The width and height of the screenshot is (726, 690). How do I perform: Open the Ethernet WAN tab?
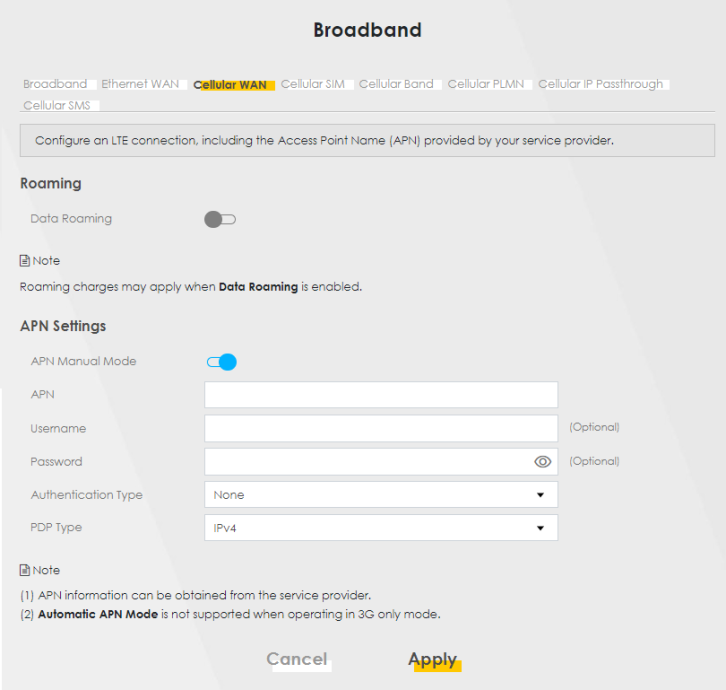click(140, 84)
